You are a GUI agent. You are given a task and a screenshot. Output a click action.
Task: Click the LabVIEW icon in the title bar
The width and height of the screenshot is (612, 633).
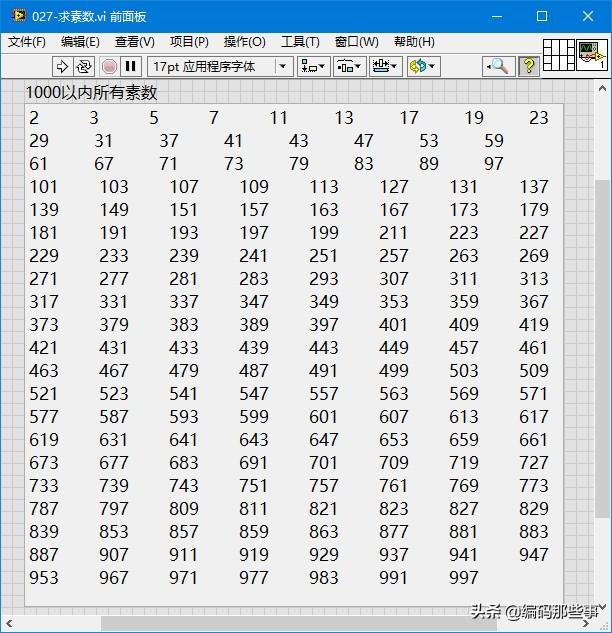click(19, 16)
